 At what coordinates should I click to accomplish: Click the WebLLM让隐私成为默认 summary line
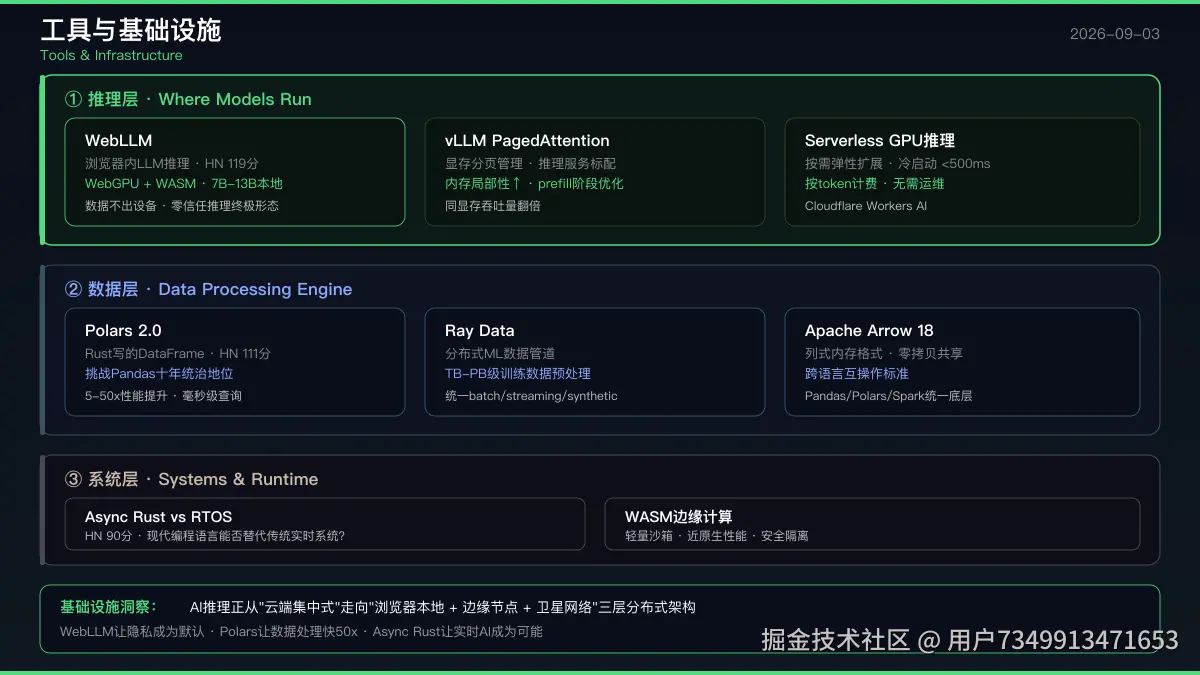[x=301, y=632]
